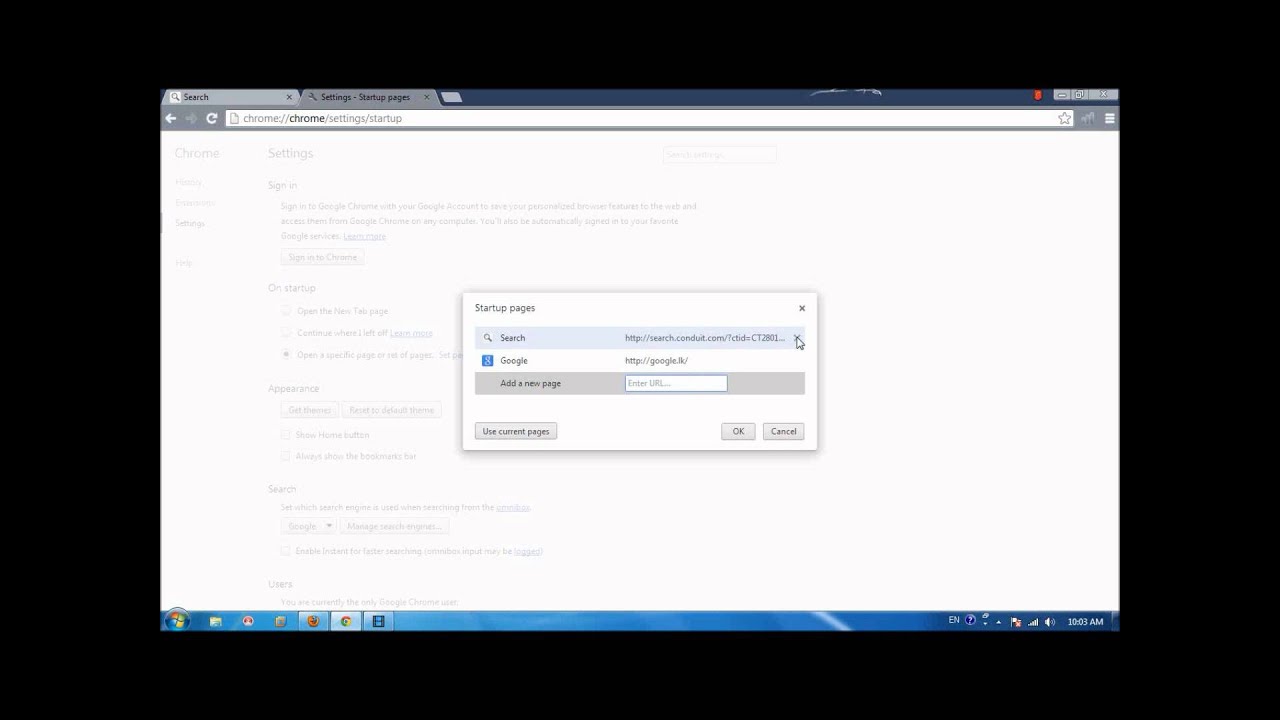Image resolution: width=1280 pixels, height=720 pixels.
Task: Open Windows Explorer from the taskbar
Action: click(x=215, y=621)
